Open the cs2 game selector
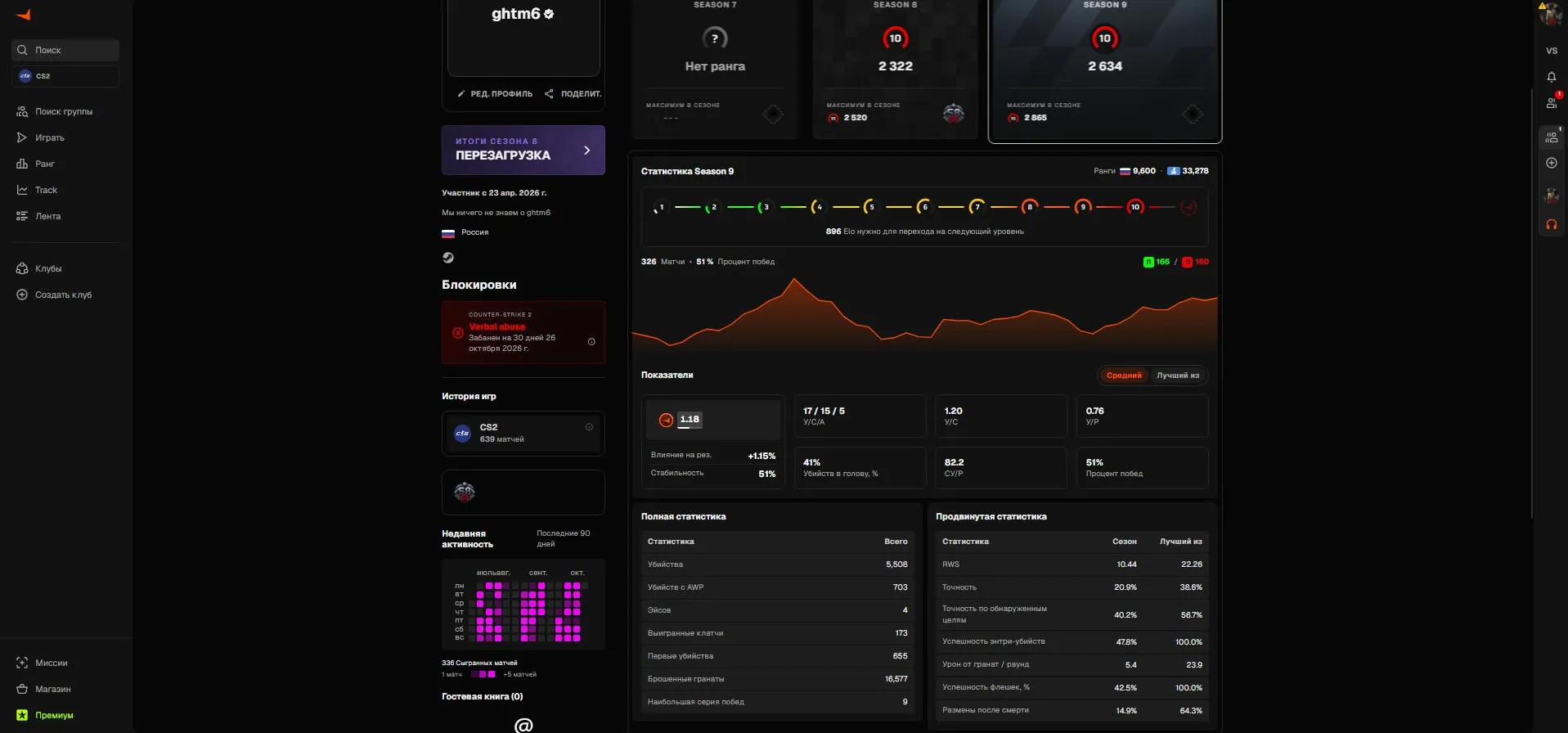Image resolution: width=1568 pixels, height=733 pixels. click(65, 76)
